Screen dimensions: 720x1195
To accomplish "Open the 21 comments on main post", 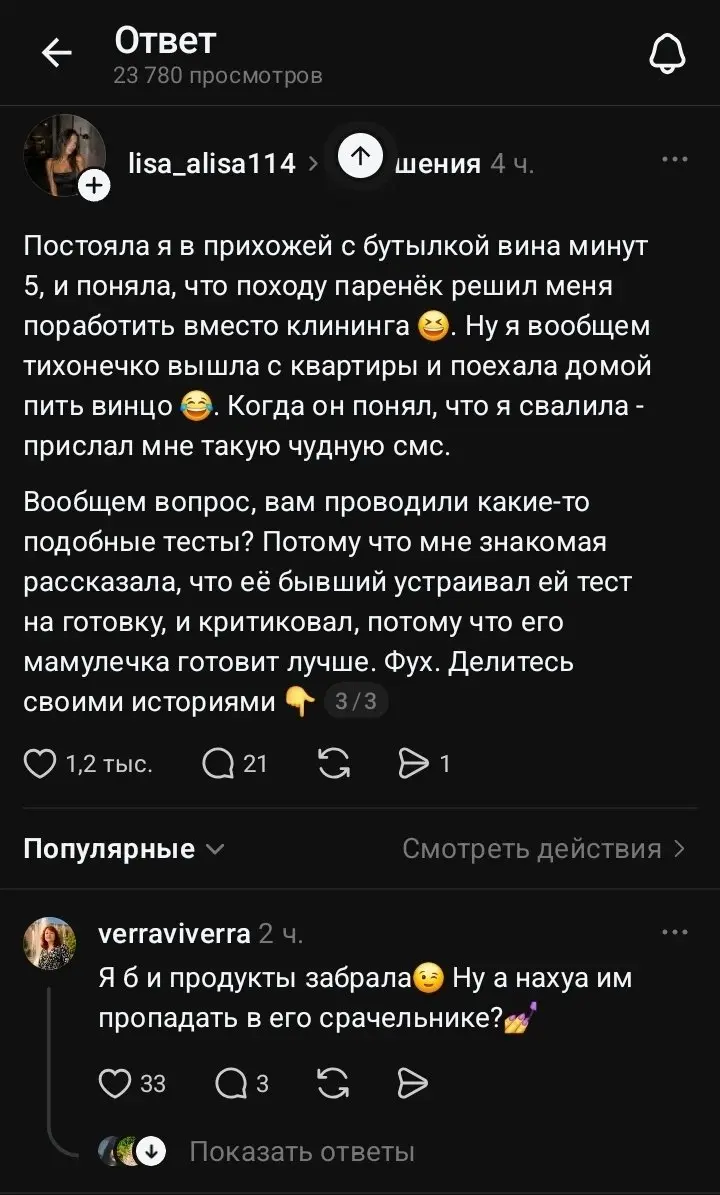I will (x=218, y=764).
